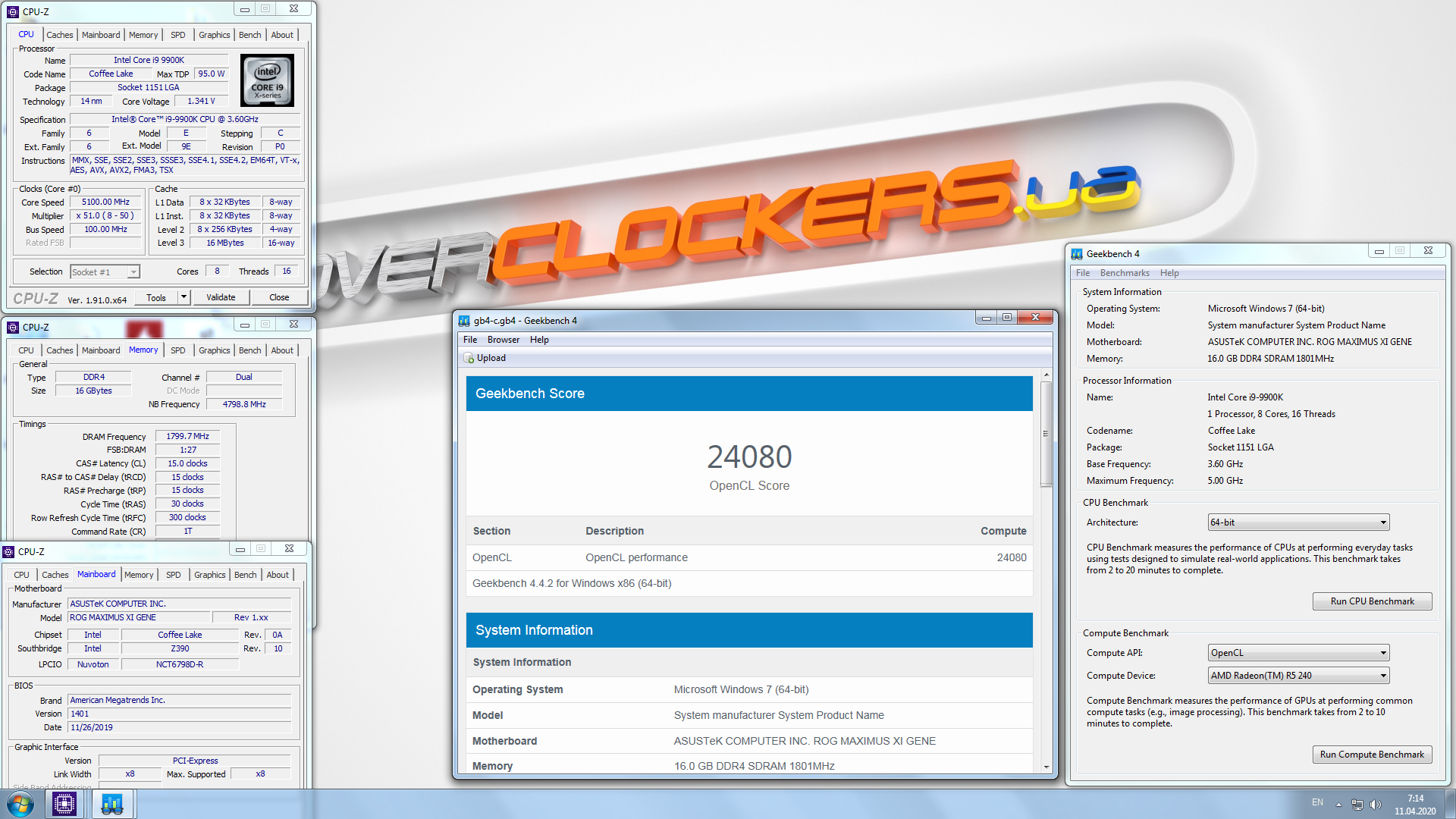1456x819 pixels.
Task: Open the Compute Device AMD Radeon dropdown
Action: (1298, 676)
